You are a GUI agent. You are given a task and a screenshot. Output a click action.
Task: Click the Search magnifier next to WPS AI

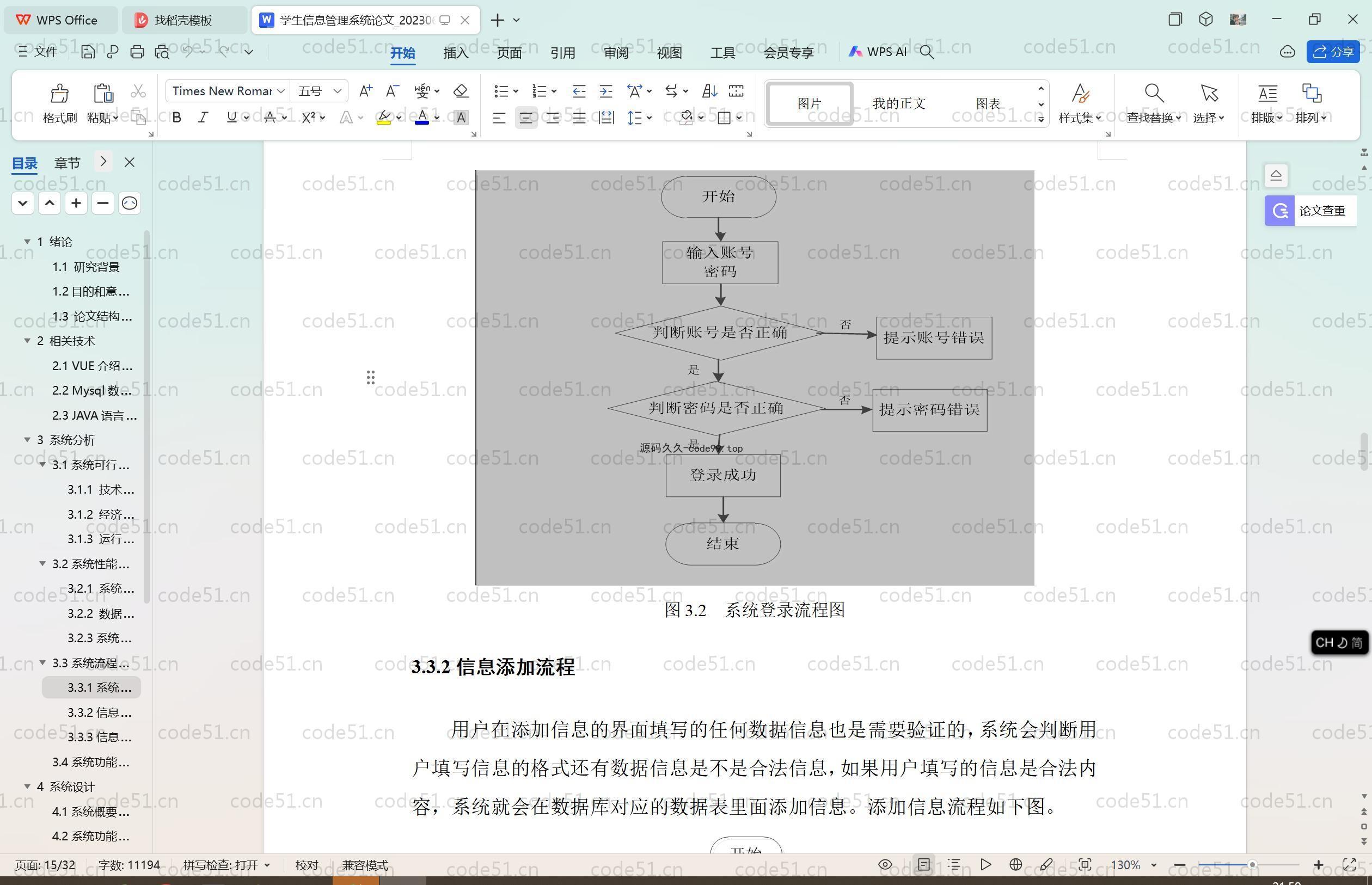[x=927, y=52]
